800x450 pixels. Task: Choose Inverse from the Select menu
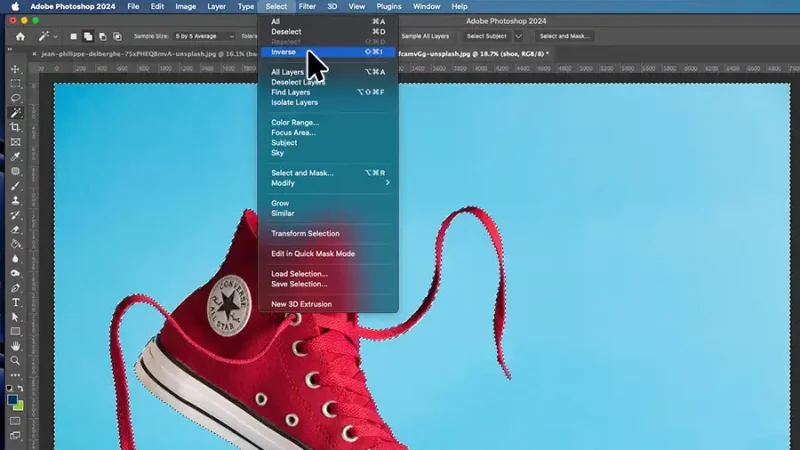(329, 52)
